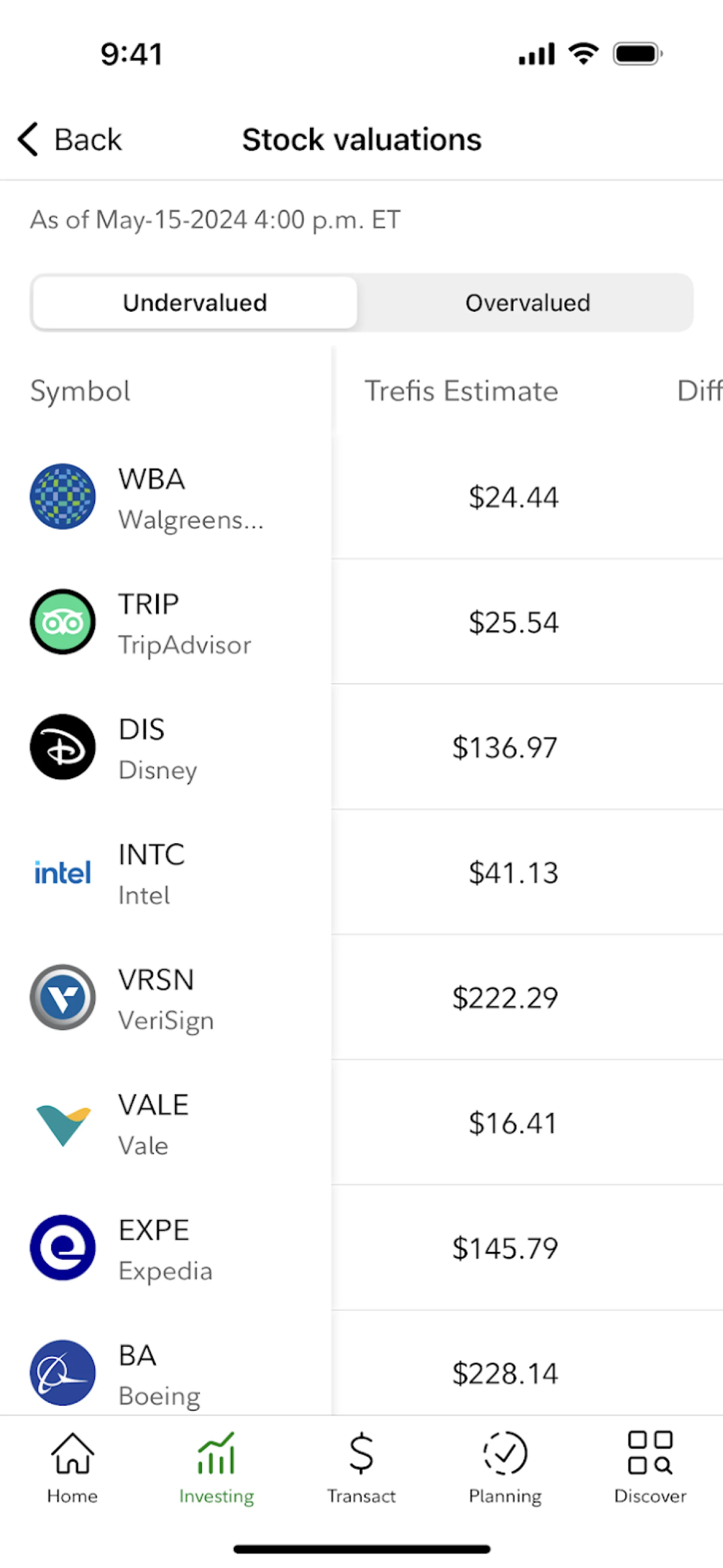Open Intel's $41.13 estimate row
Screen dimensions: 723x1568
click(513, 873)
